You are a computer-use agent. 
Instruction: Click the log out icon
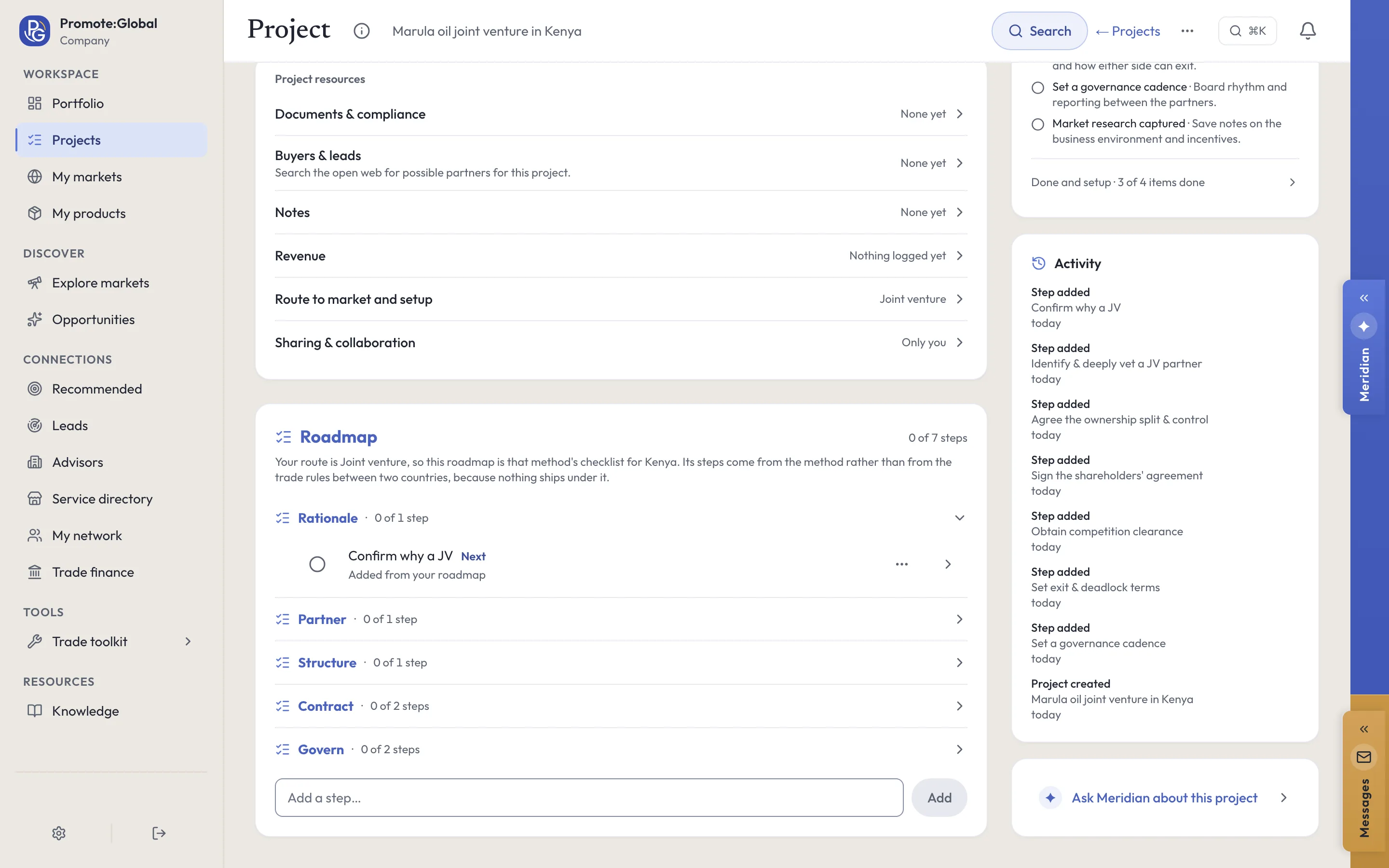(159, 833)
